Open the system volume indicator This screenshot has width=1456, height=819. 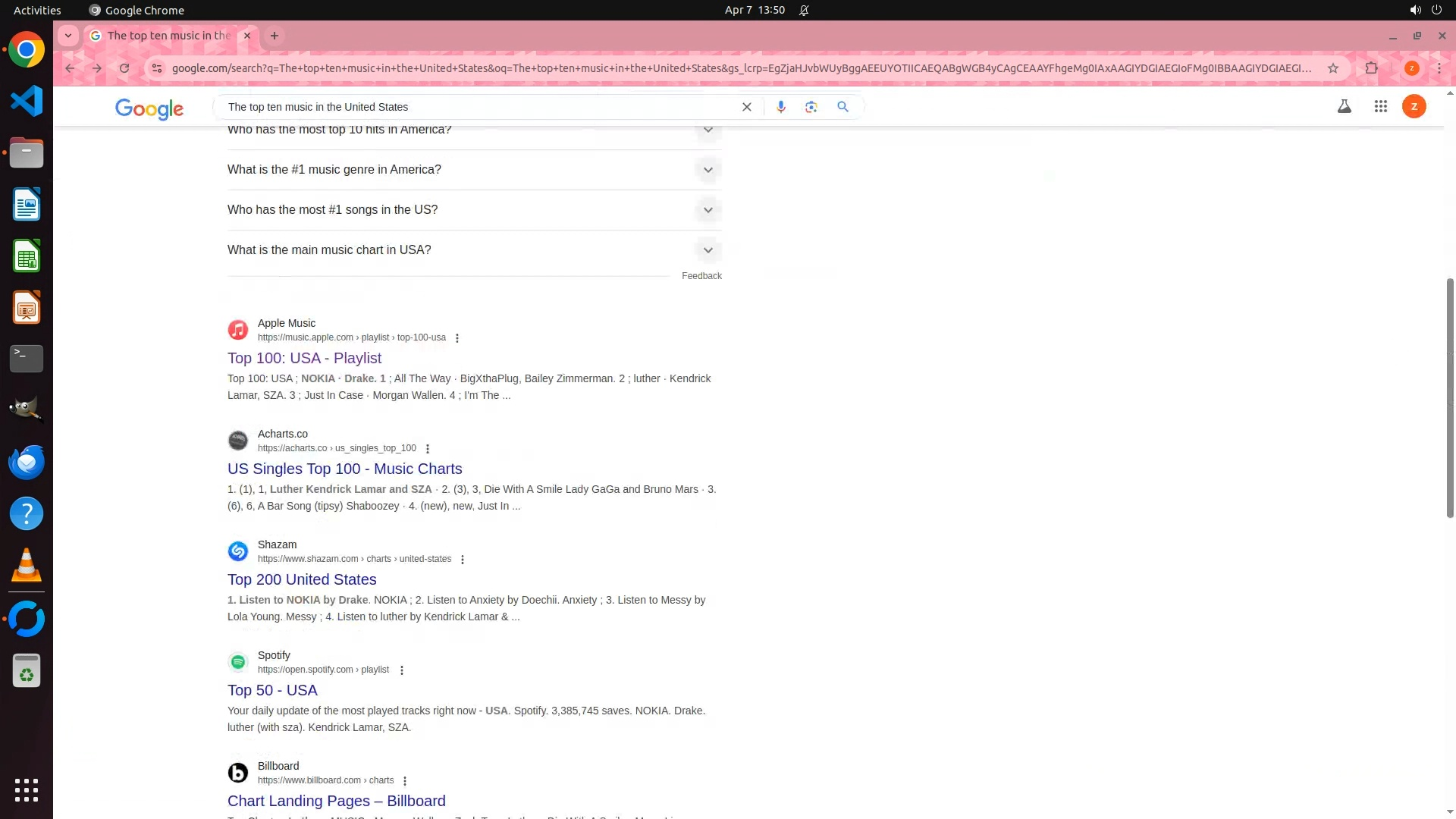click(x=1414, y=10)
